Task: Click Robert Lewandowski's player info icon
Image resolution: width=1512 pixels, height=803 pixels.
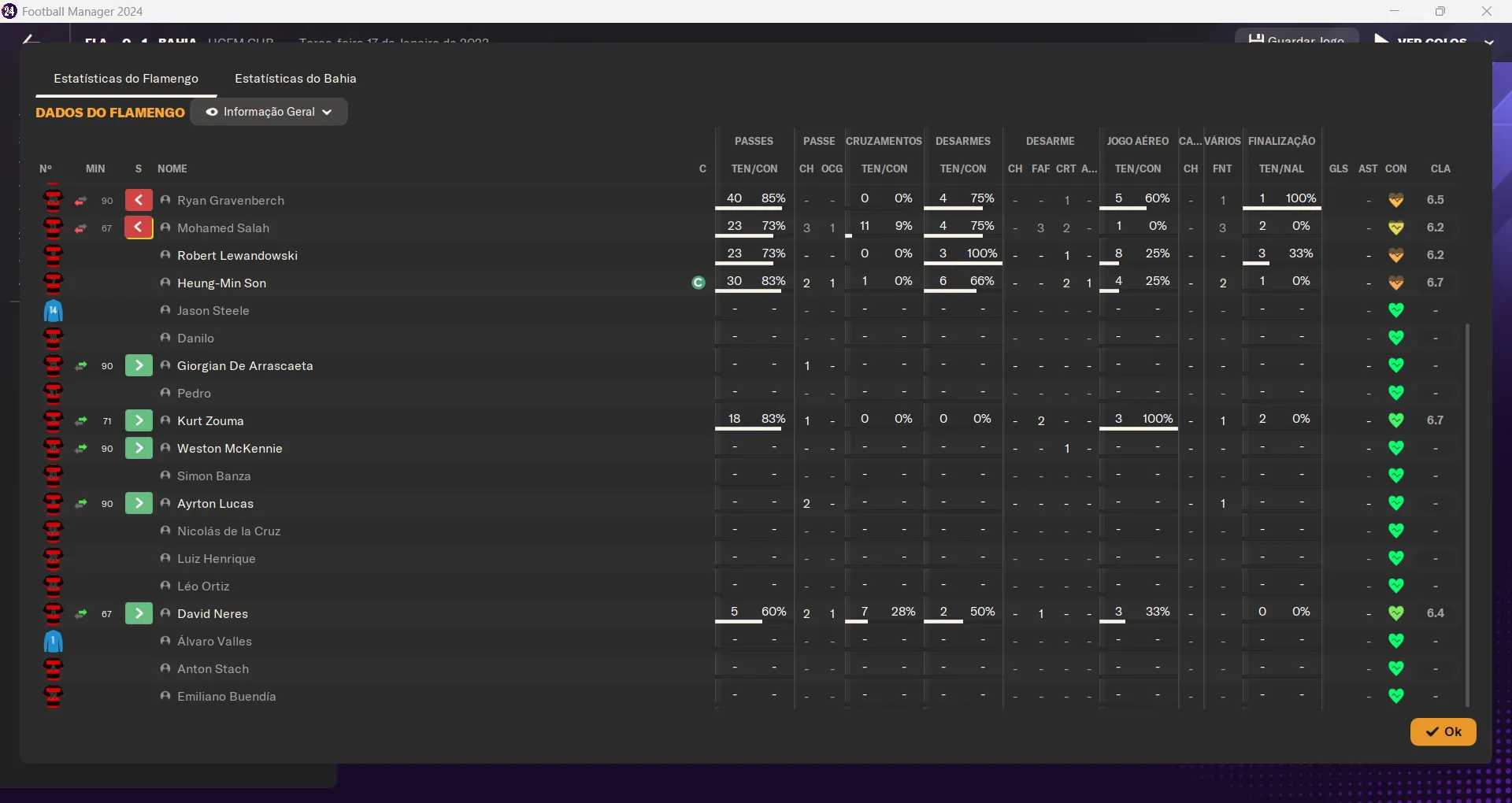Action: coord(165,255)
